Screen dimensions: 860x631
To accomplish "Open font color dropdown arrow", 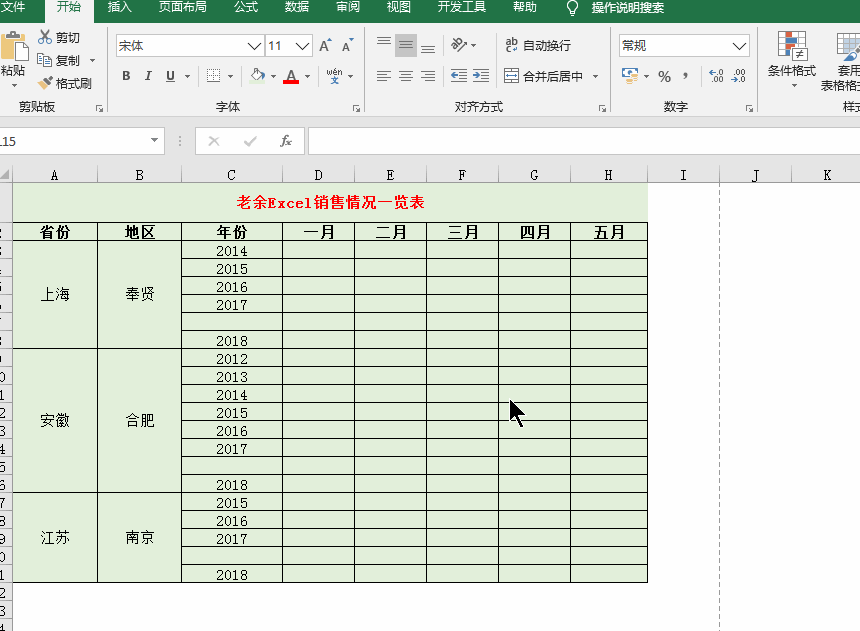I will pyautogui.click(x=308, y=76).
